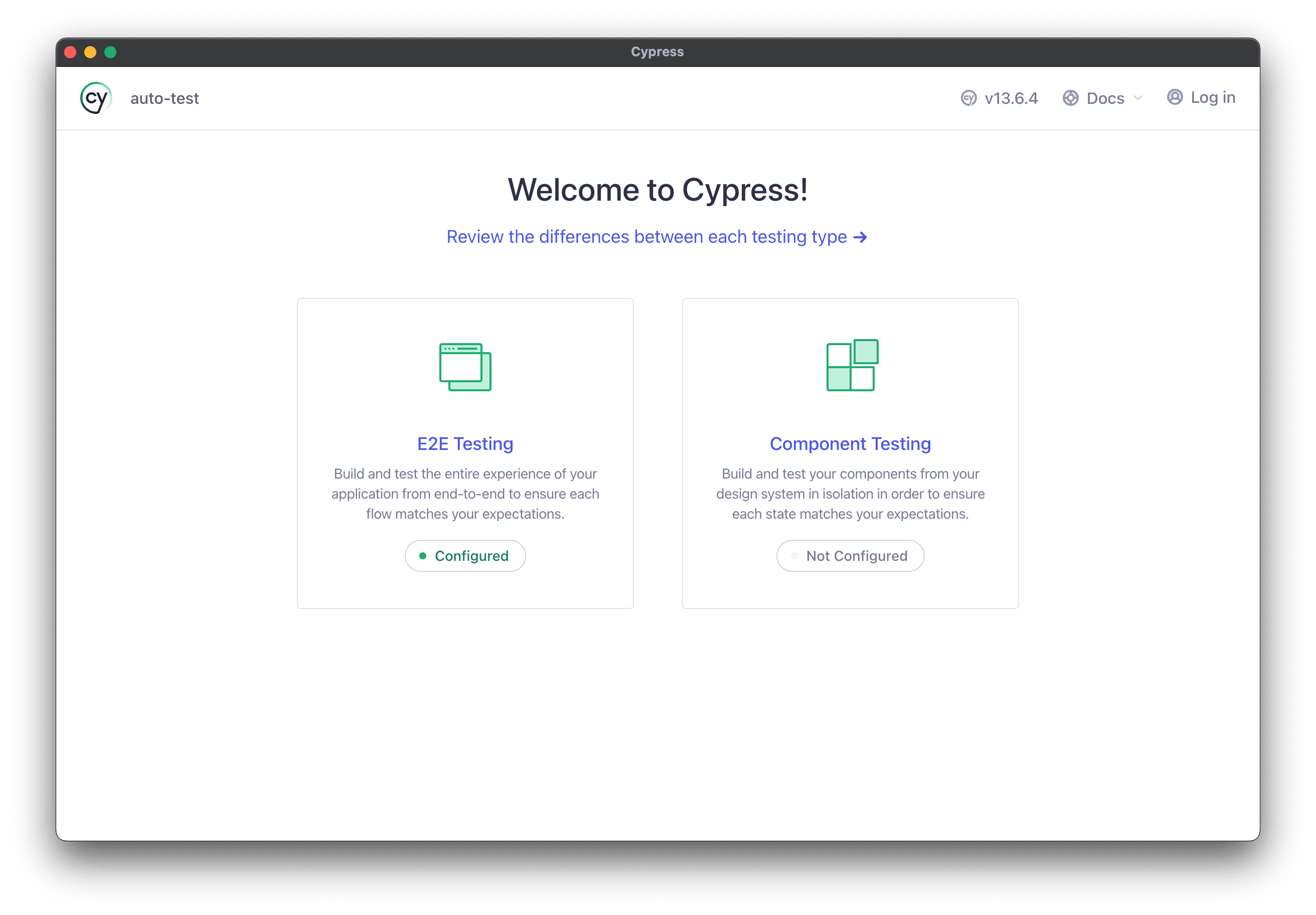The height and width of the screenshot is (915, 1316).
Task: Click the E2E Testing browser window icon
Action: pyautogui.click(x=465, y=367)
